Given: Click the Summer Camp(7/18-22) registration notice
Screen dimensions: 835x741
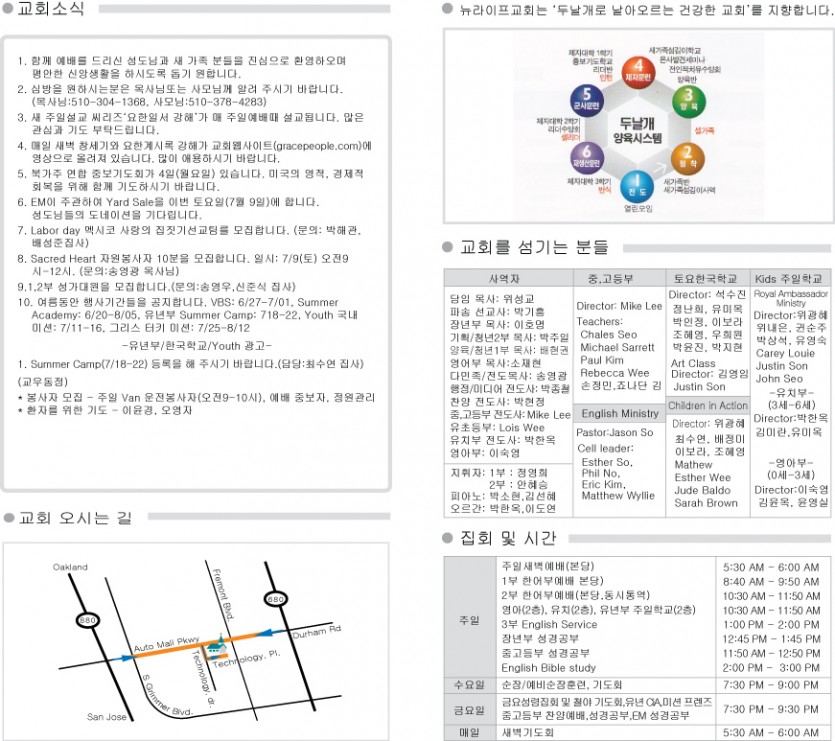Looking at the screenshot, I should tap(190, 364).
